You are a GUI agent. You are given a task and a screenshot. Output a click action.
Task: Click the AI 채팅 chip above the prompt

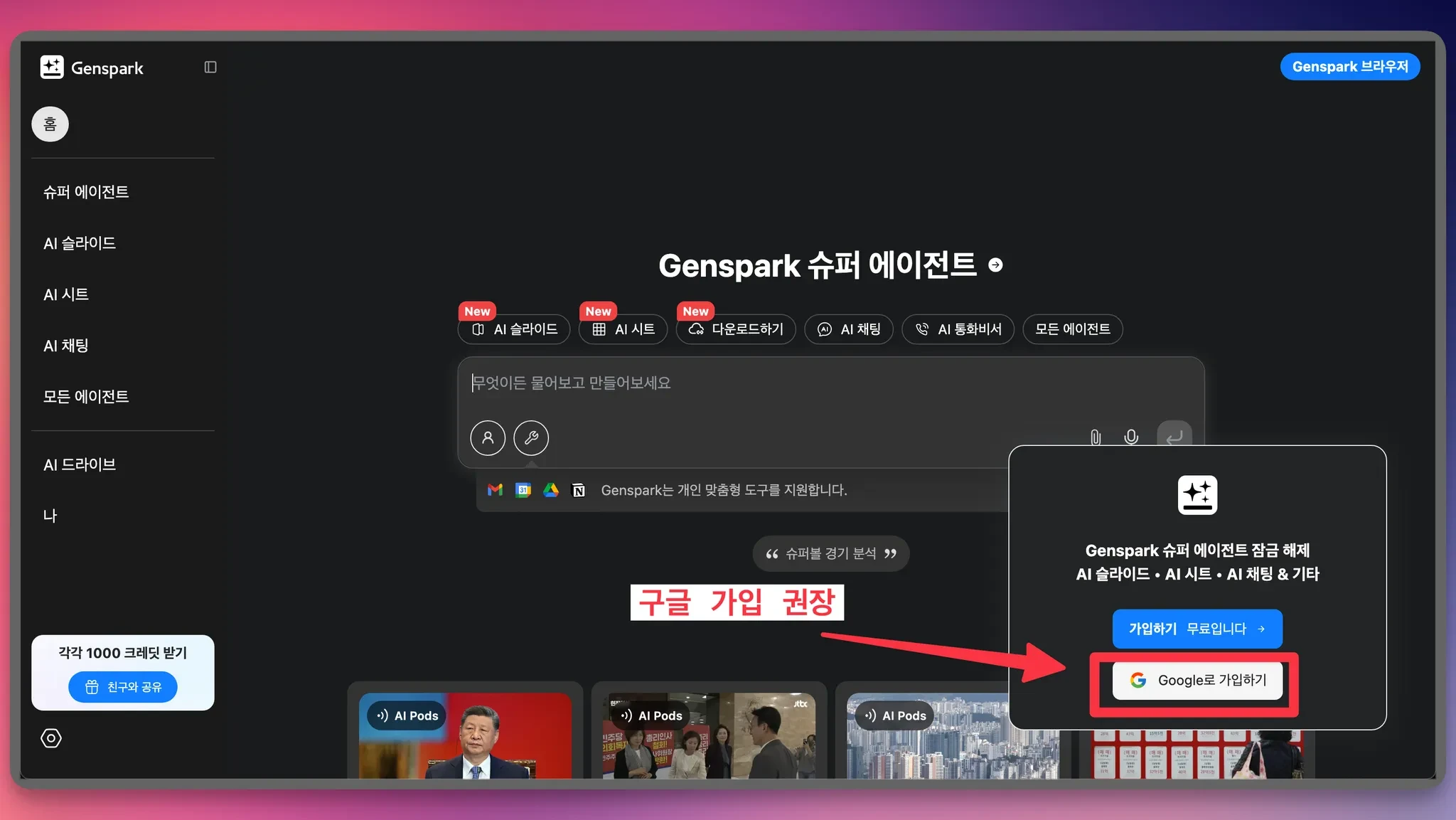849,329
